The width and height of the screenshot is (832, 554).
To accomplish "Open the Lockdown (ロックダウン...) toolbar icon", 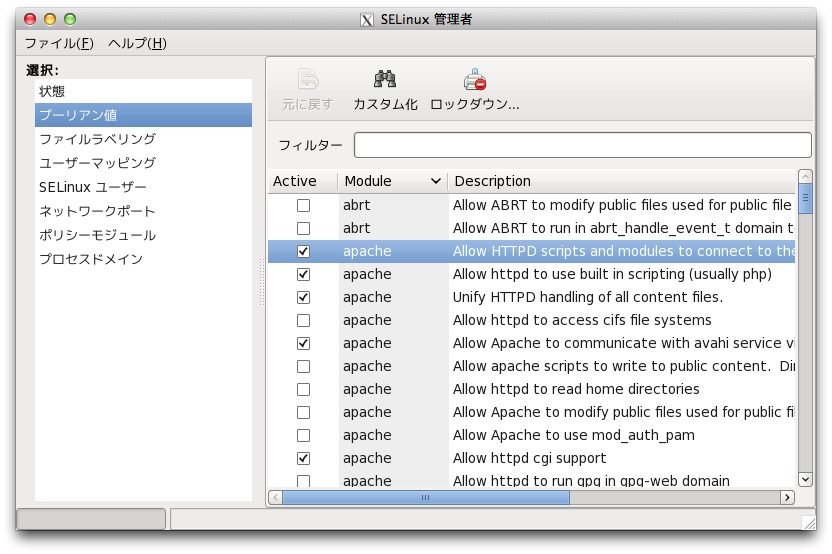I will 474,80.
